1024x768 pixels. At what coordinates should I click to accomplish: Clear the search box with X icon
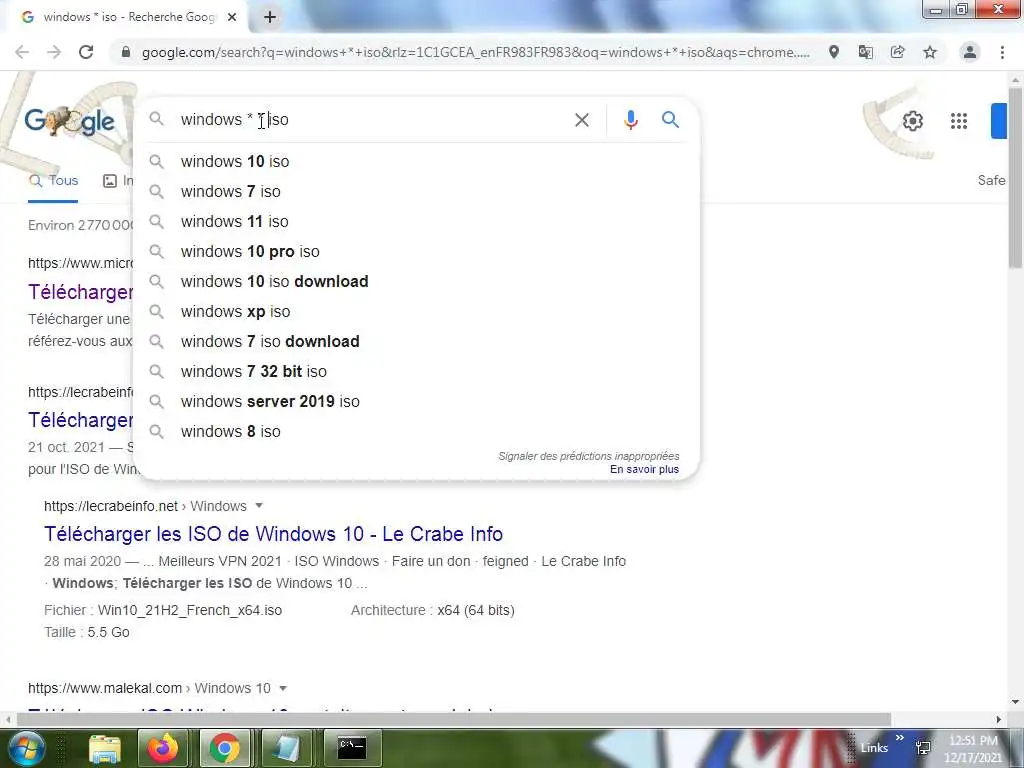[x=581, y=120]
